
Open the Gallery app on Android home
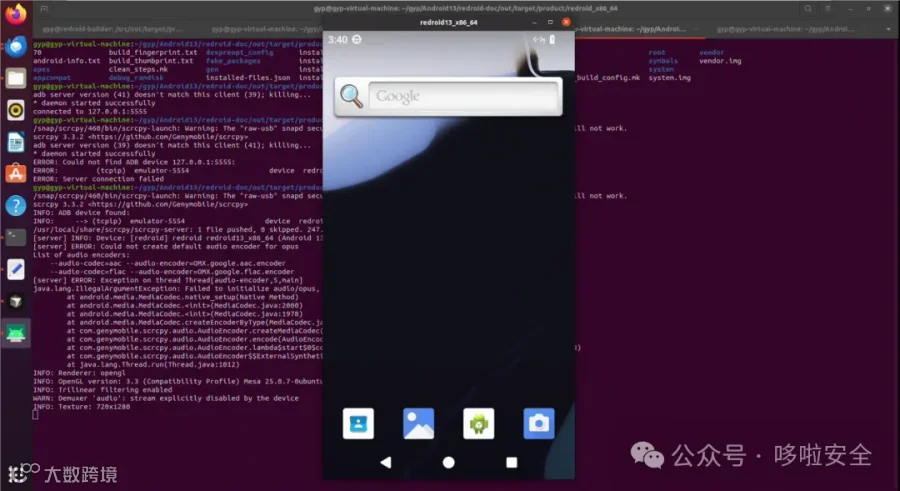(418, 423)
